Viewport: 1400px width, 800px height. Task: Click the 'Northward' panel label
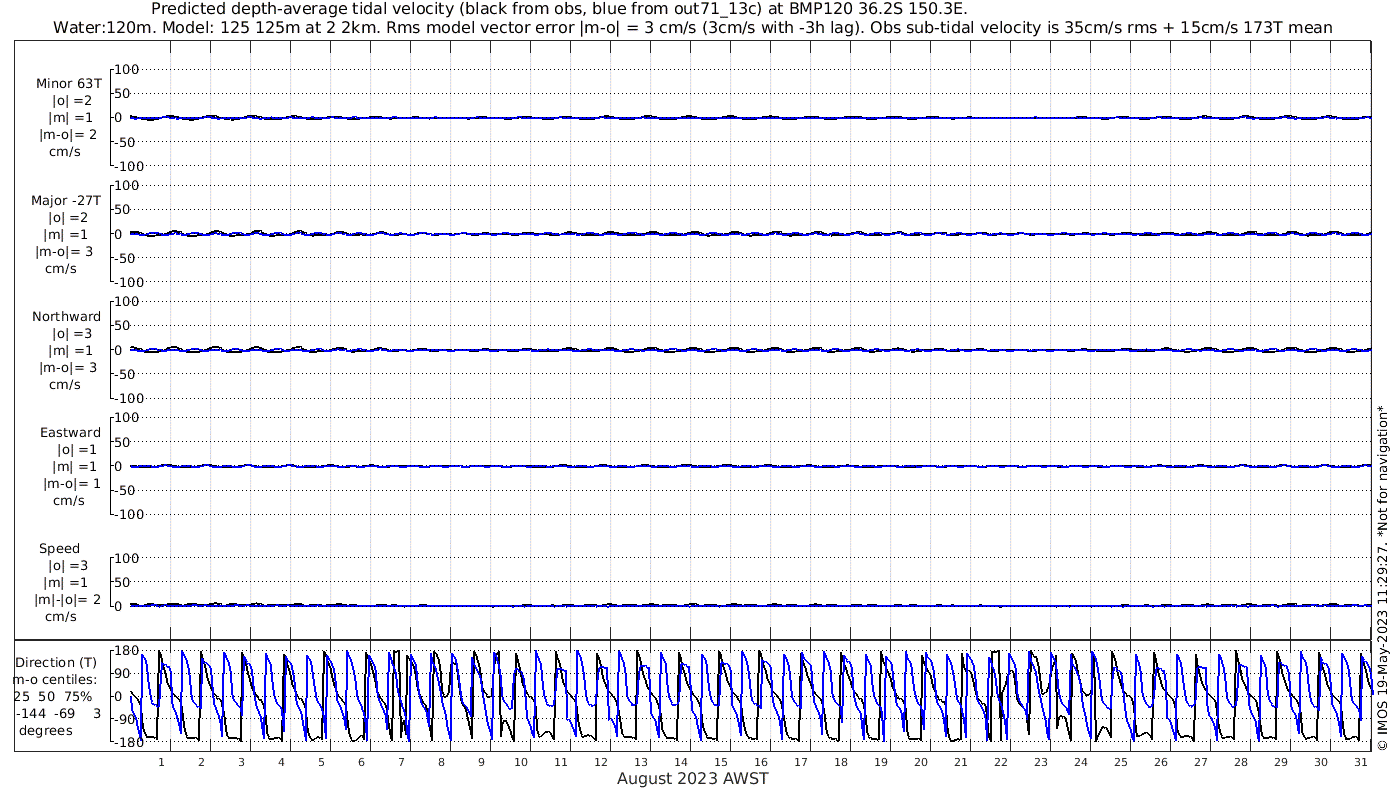[x=66, y=316]
